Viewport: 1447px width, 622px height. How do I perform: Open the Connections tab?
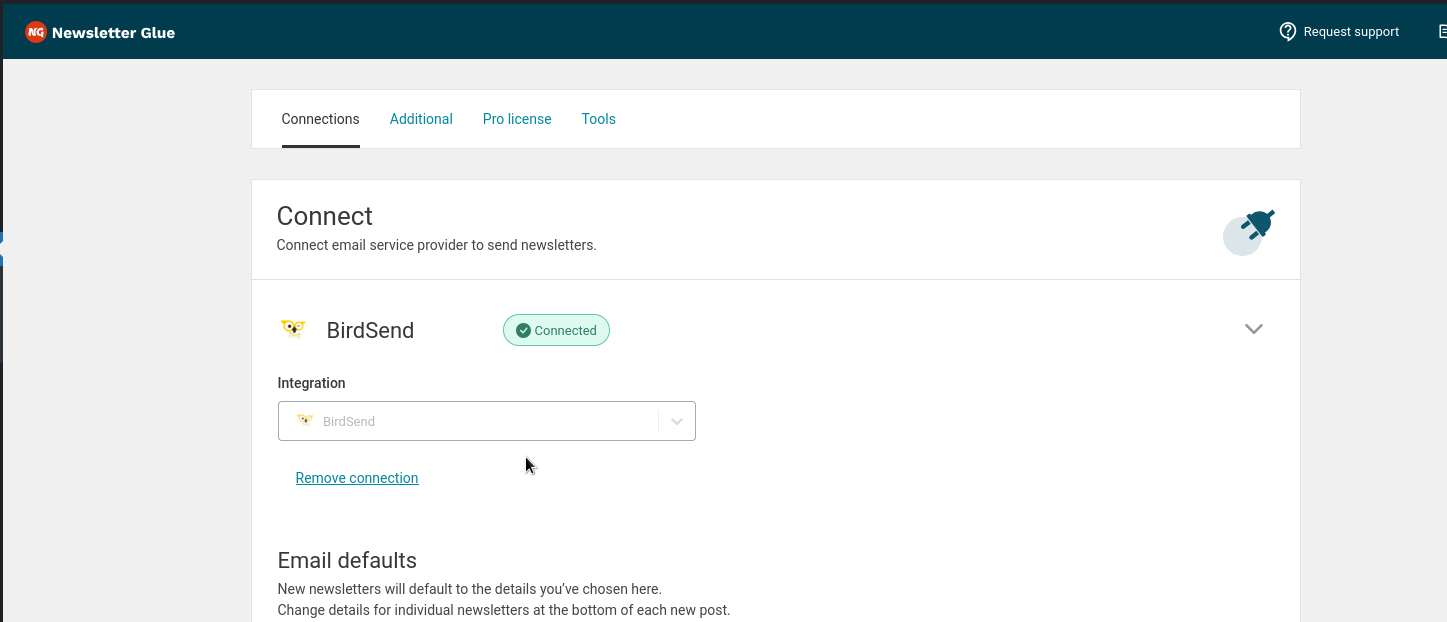point(320,119)
